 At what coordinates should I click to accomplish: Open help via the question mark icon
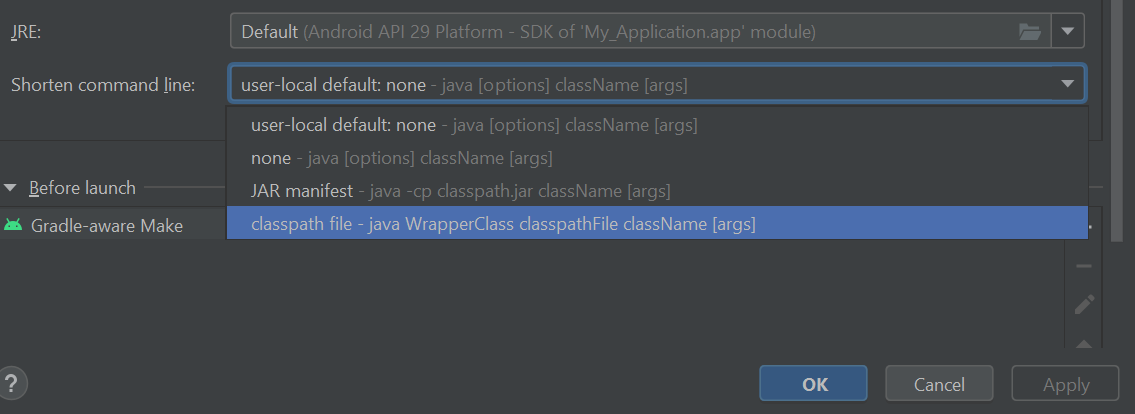coord(13,382)
